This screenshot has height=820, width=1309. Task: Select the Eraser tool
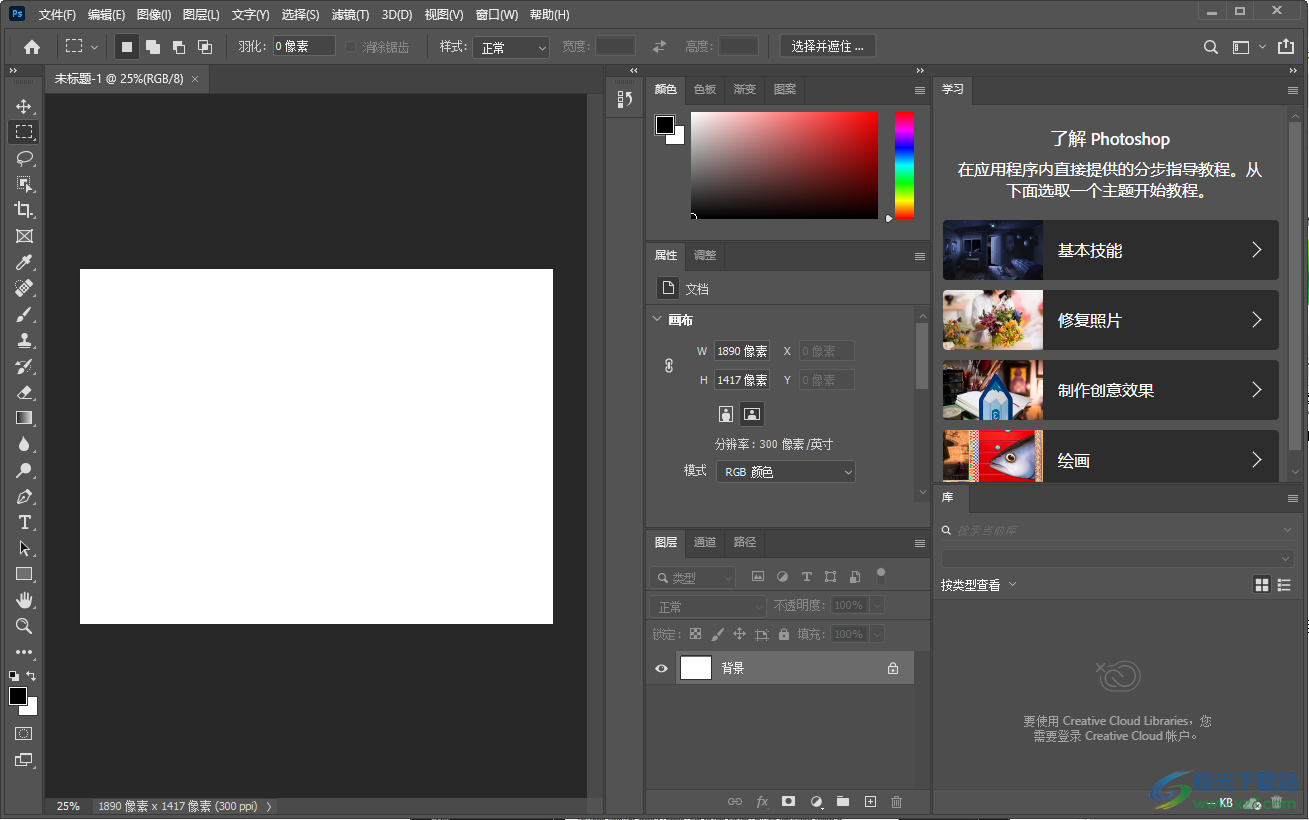[24, 392]
